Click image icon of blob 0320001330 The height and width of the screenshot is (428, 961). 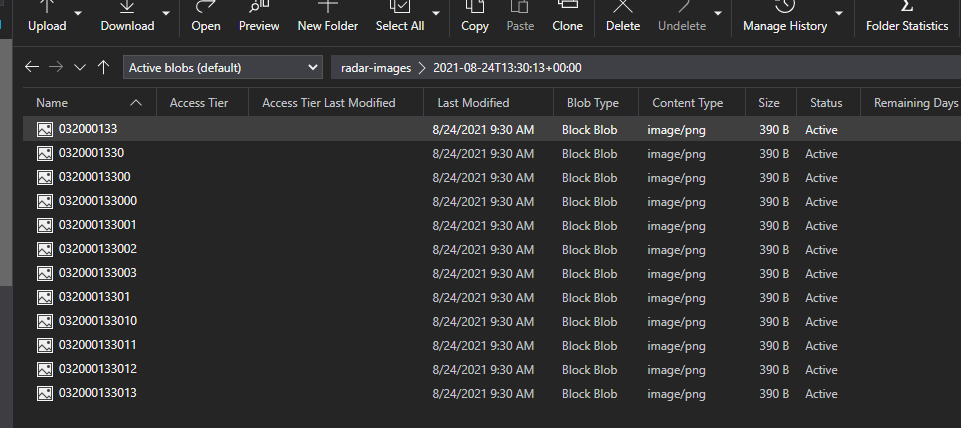45,153
